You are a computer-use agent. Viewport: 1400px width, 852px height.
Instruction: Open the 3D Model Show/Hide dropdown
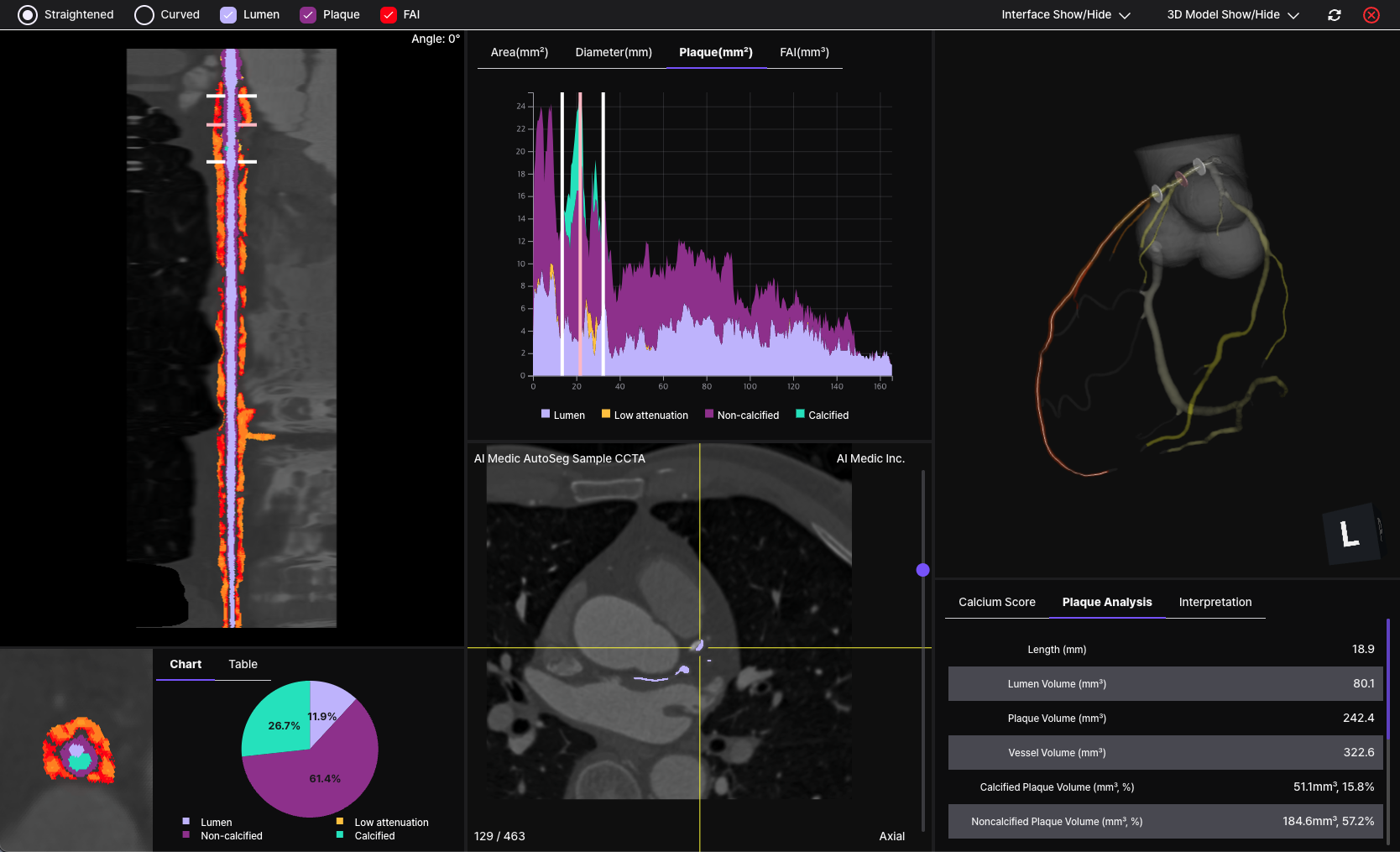(x=1233, y=15)
